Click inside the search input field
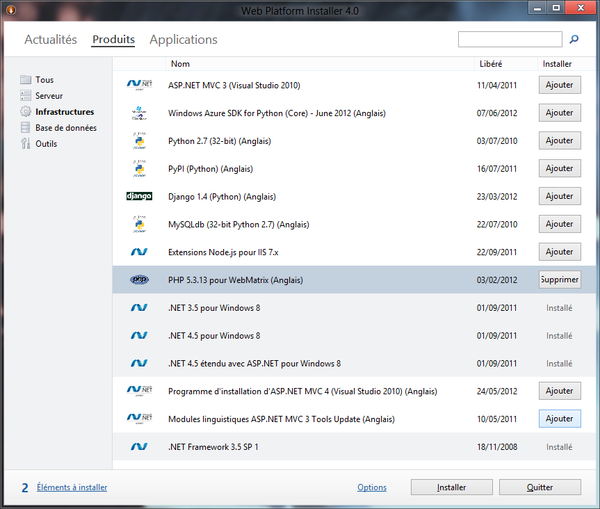The image size is (600, 509). pyautogui.click(x=510, y=39)
